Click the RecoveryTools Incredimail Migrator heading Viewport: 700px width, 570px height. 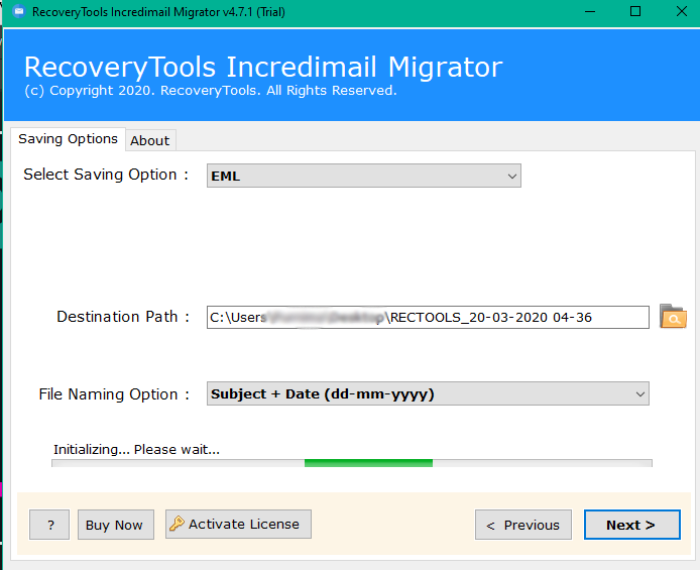click(x=263, y=67)
